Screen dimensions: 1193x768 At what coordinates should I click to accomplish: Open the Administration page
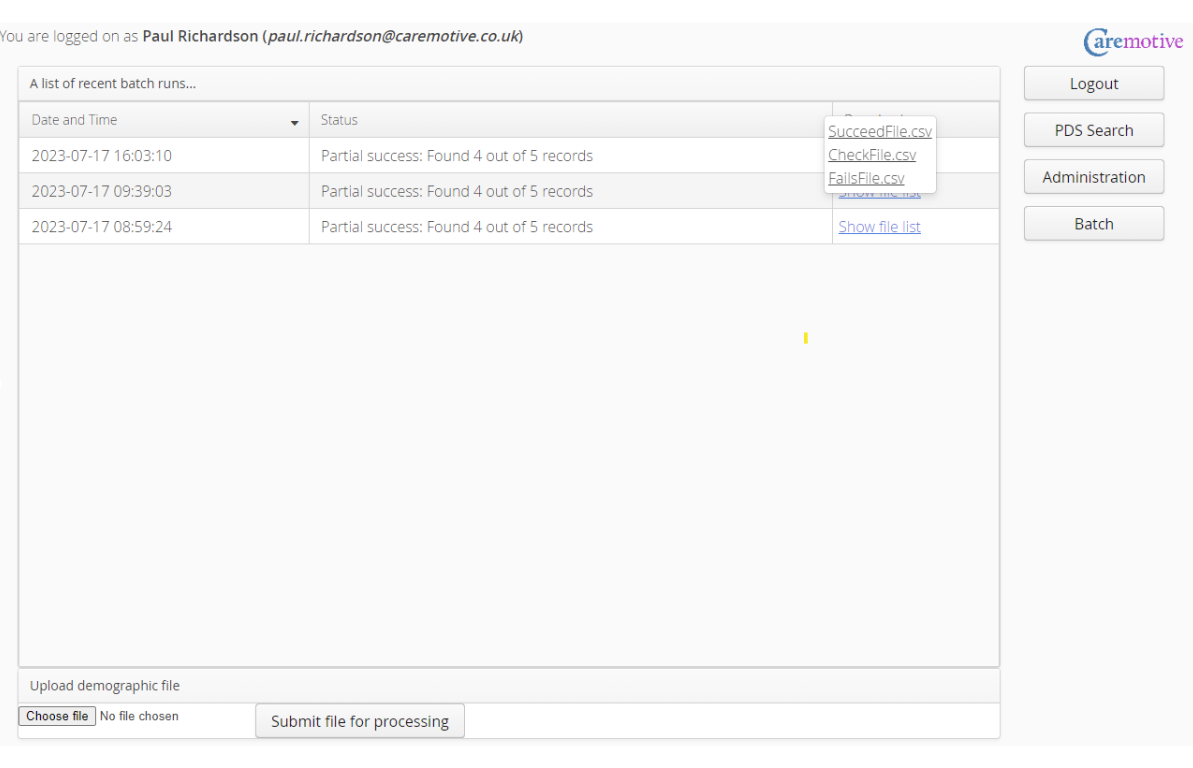[x=1093, y=176]
